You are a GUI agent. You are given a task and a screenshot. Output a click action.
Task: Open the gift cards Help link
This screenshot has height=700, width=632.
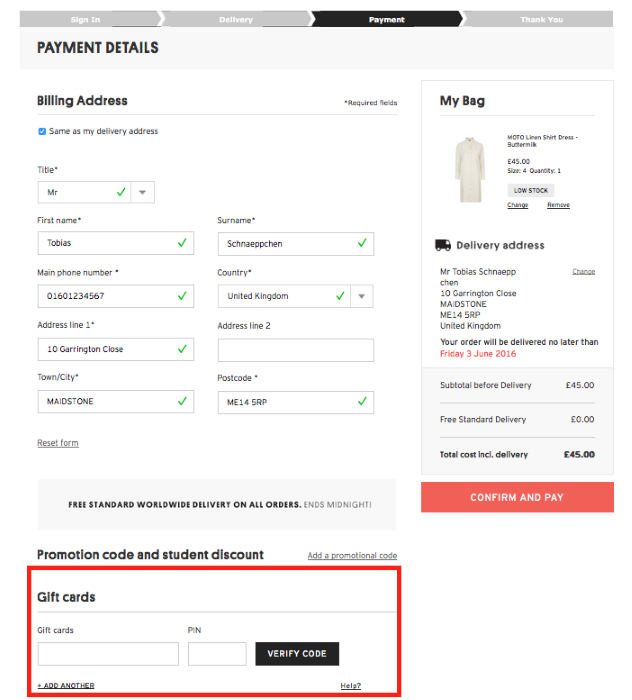click(350, 686)
